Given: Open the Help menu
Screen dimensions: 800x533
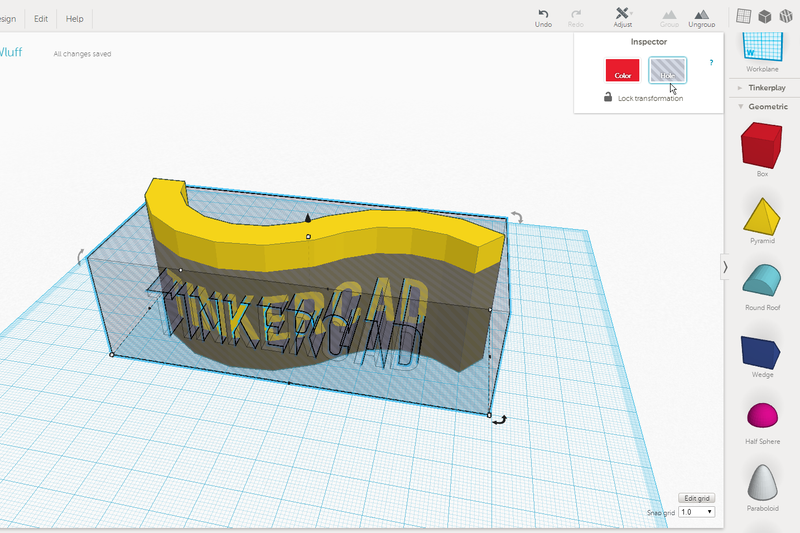Looking at the screenshot, I should coord(74,19).
